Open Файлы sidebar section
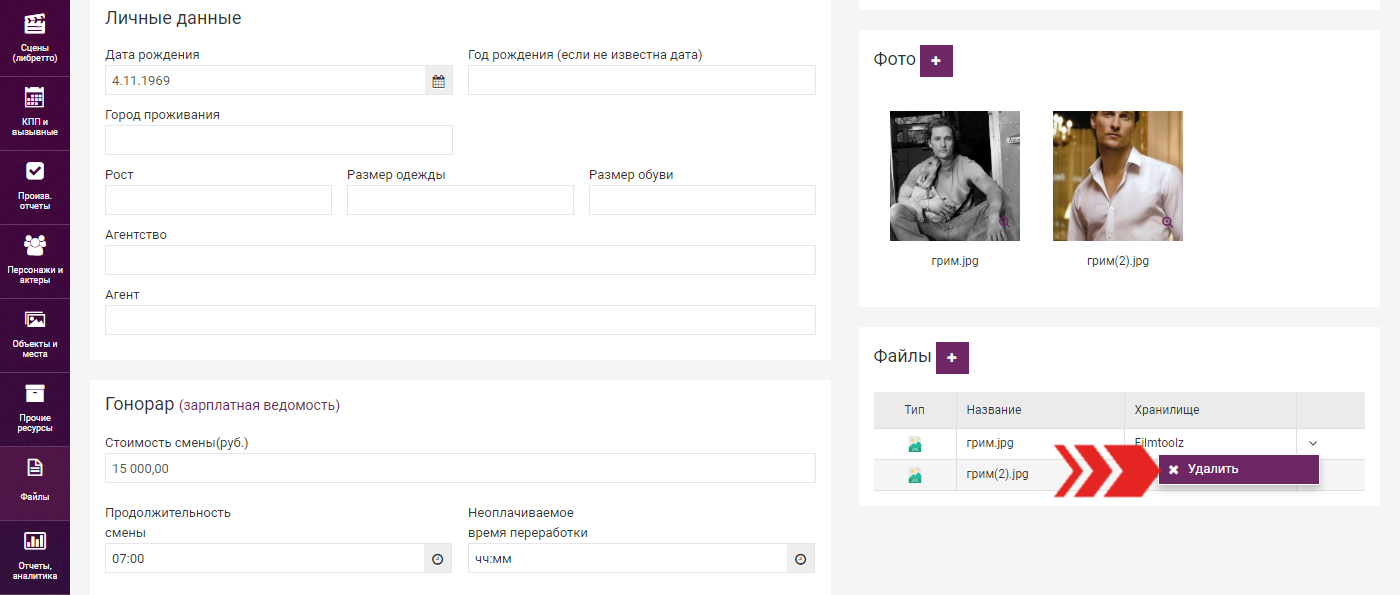Screen dimensions: 1400x595 [x=35, y=483]
